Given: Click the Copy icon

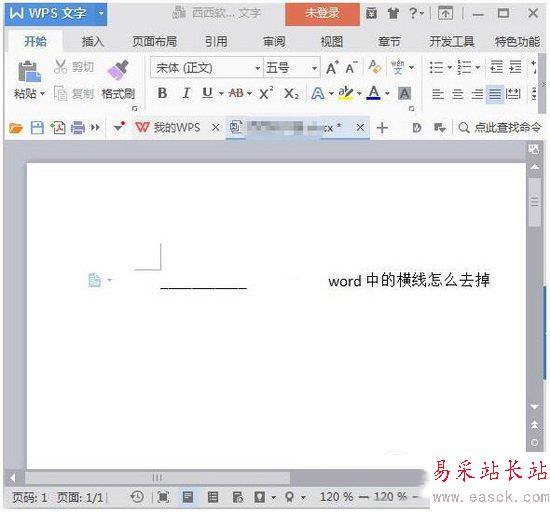Looking at the screenshot, I should (x=60, y=93).
